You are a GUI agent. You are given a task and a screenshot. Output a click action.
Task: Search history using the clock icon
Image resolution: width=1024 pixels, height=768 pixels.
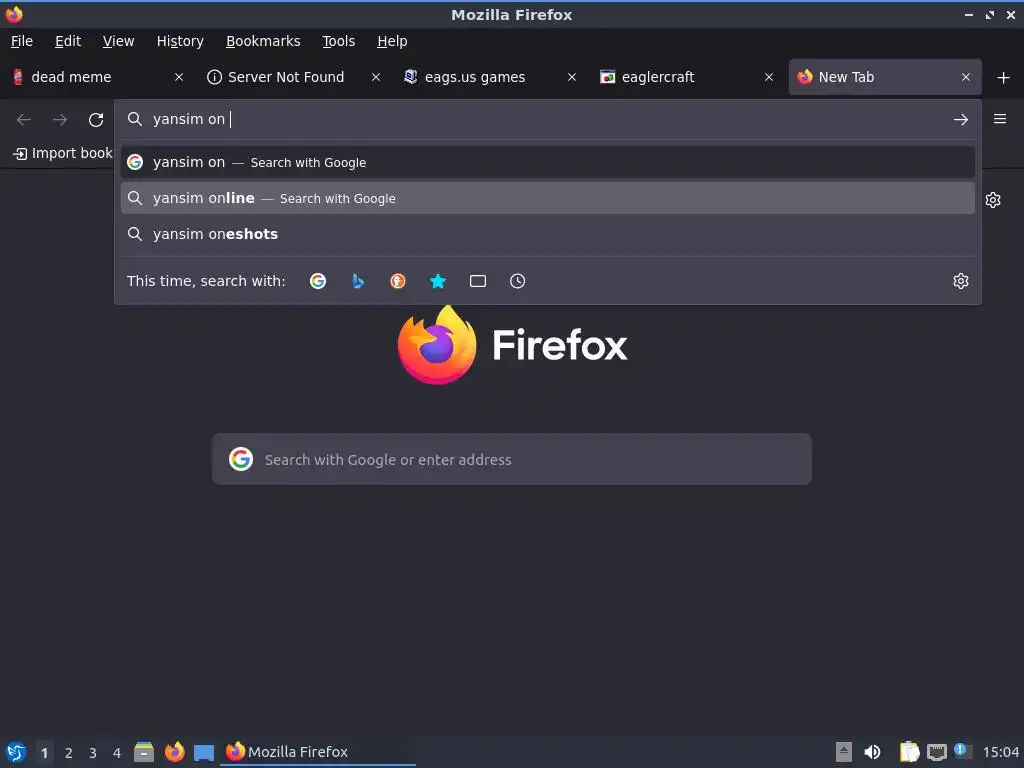click(517, 281)
